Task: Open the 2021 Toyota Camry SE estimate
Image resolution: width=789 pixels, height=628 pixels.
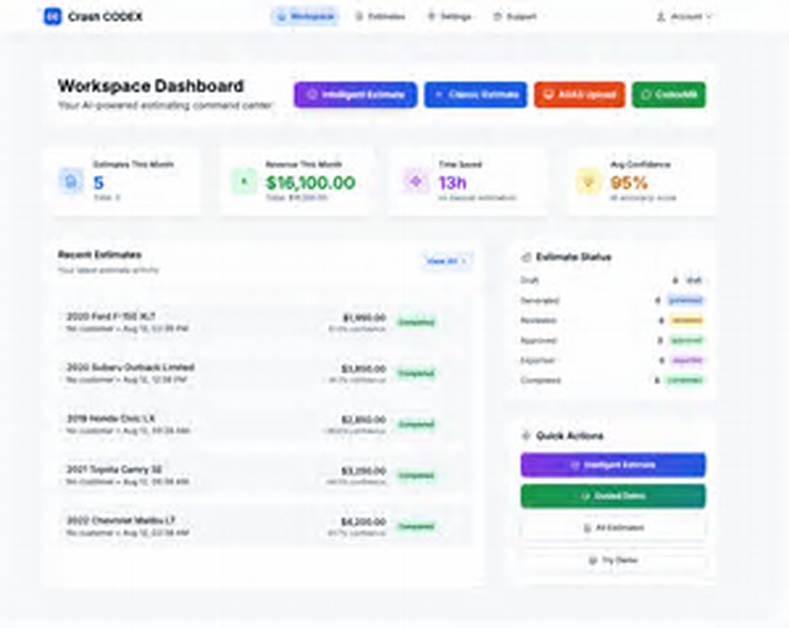Action: point(265,476)
